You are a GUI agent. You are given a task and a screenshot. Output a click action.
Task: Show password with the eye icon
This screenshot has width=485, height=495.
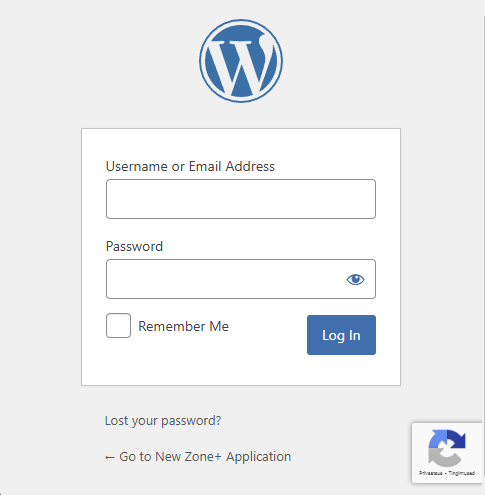[x=355, y=279]
